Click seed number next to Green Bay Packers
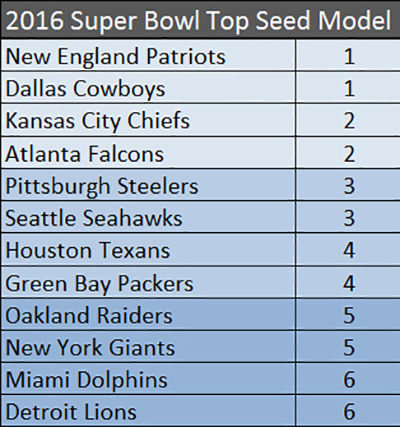 [348, 282]
